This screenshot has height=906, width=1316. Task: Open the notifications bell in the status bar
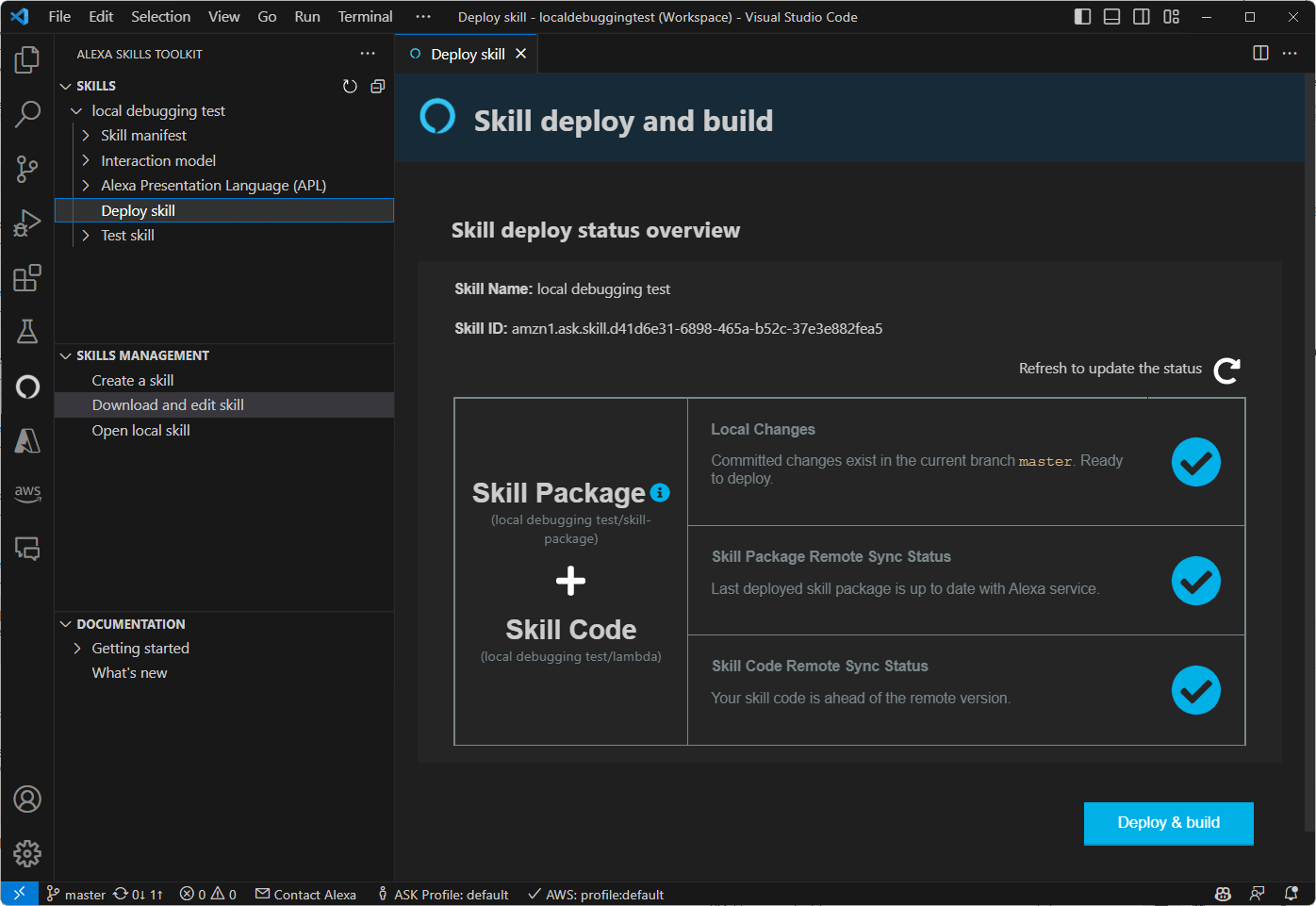coord(1291,894)
